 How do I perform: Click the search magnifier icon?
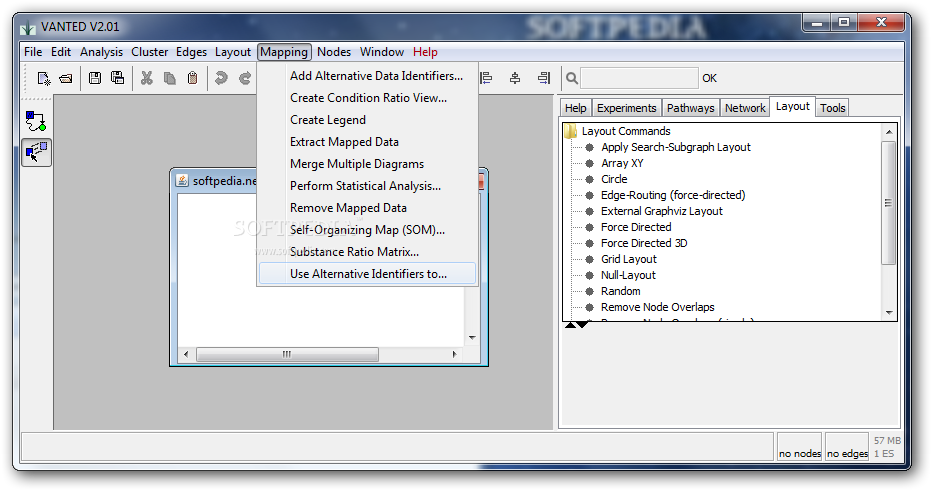tap(571, 78)
